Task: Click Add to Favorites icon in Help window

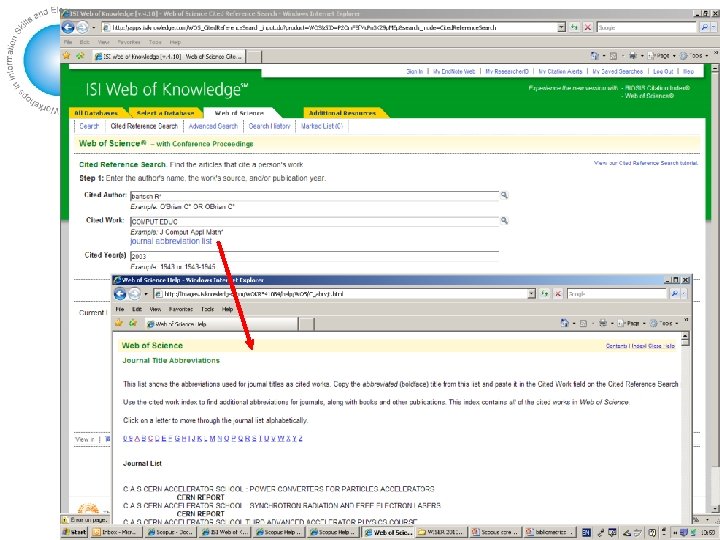Action: click(x=133, y=323)
